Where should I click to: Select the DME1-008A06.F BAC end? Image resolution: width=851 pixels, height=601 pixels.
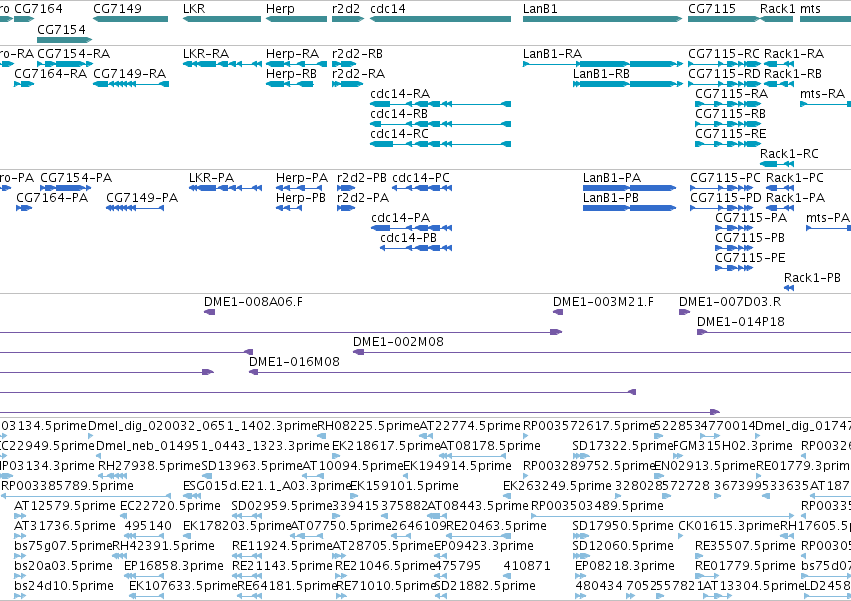click(209, 312)
